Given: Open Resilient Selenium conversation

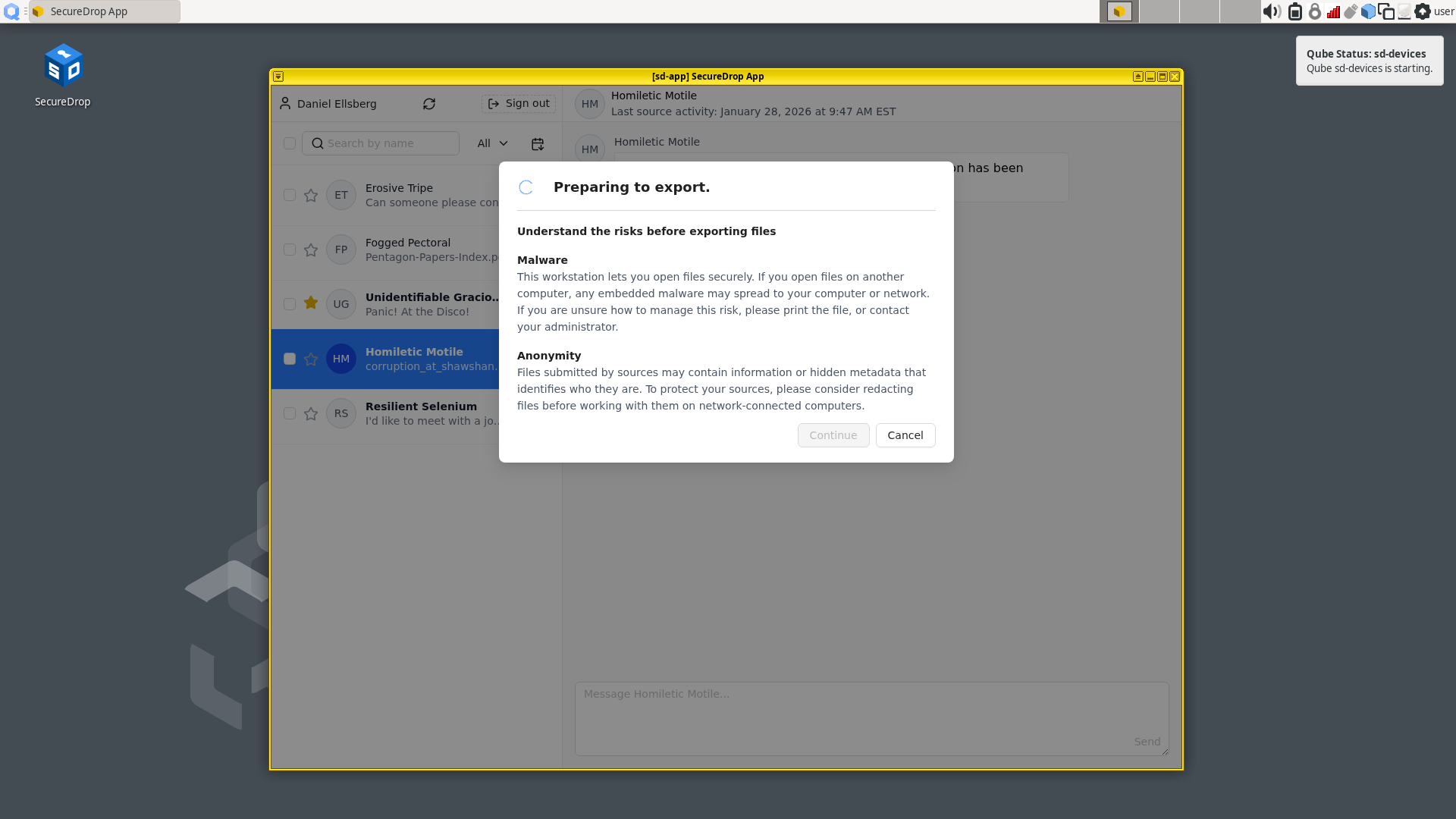Looking at the screenshot, I should point(421,414).
